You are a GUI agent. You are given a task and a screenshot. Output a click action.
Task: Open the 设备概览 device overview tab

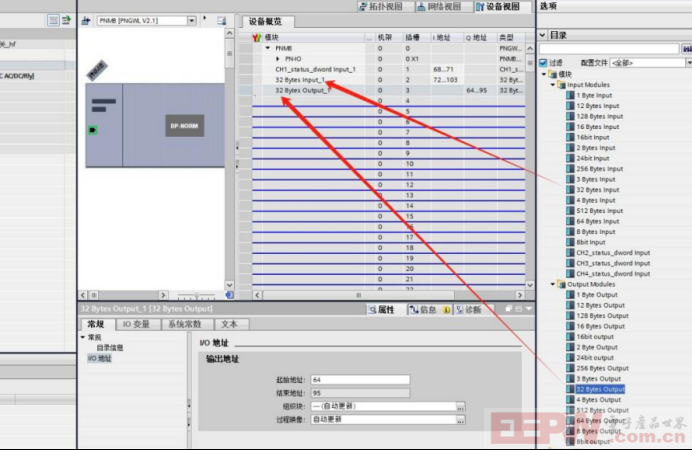(x=266, y=21)
